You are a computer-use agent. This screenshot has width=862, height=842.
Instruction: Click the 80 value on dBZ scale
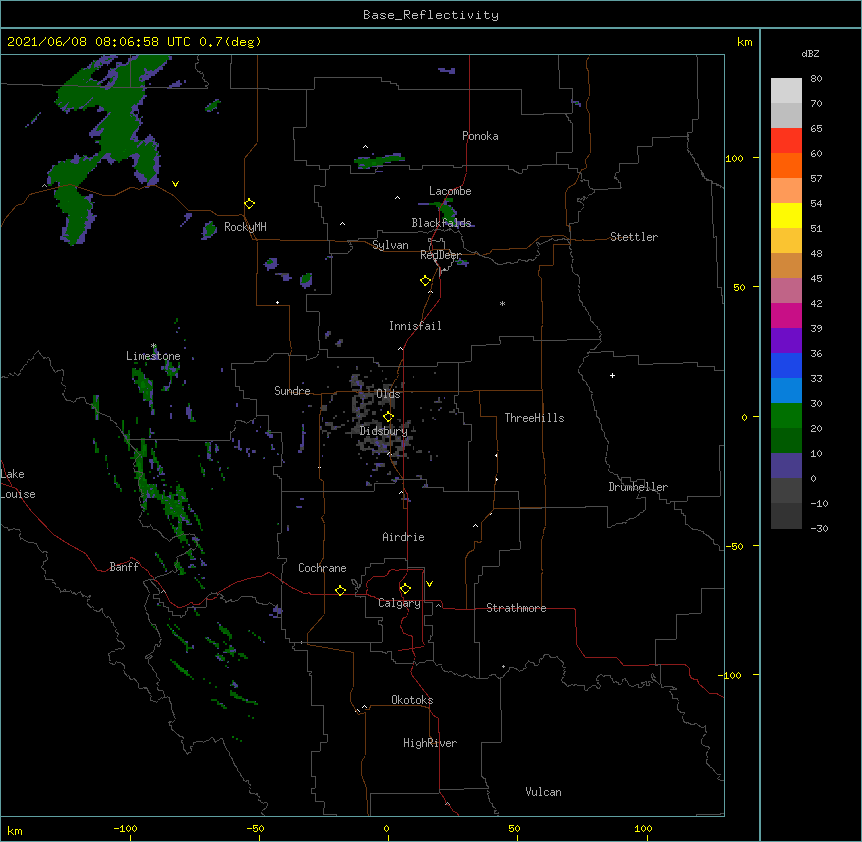[816, 79]
